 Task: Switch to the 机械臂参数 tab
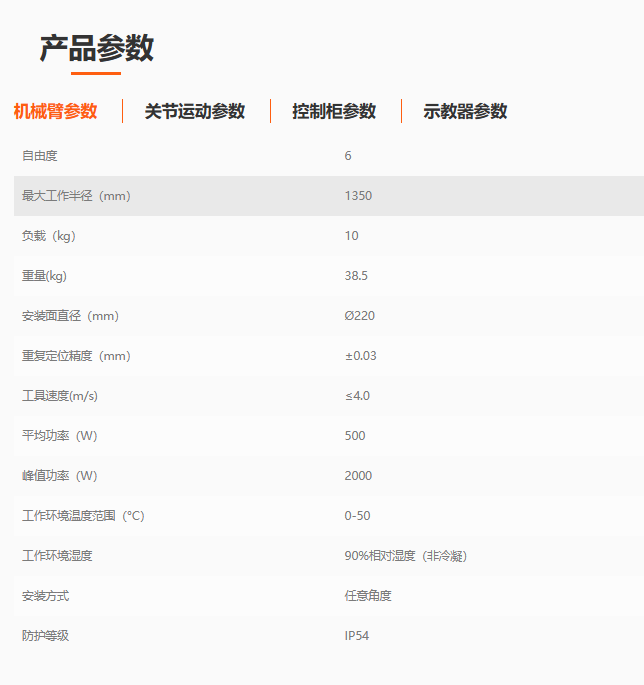coord(55,111)
